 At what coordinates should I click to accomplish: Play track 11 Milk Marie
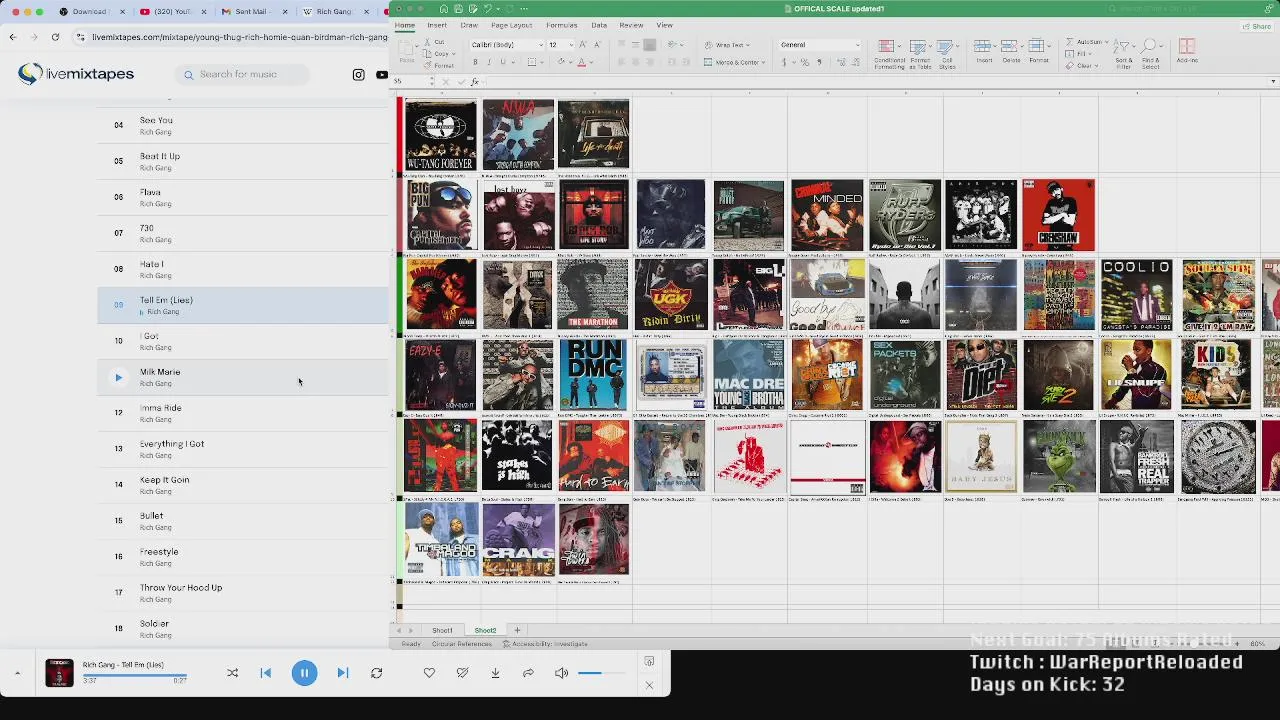[x=118, y=378]
